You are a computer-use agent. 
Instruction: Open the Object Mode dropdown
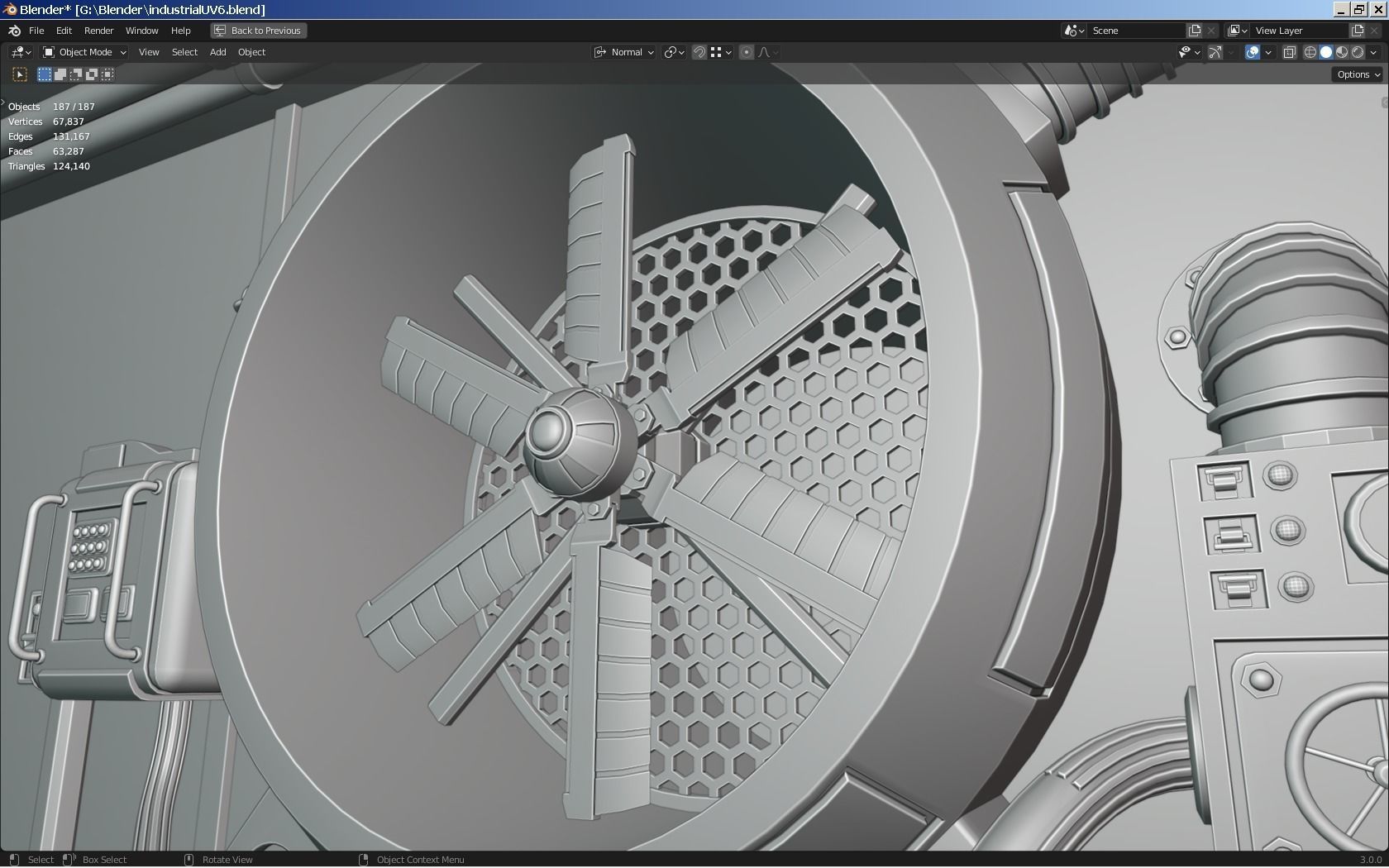(84, 52)
